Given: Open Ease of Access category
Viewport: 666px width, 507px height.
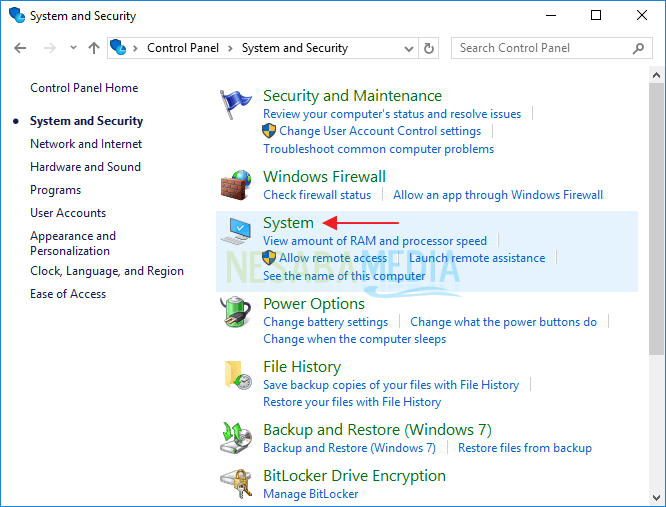Looking at the screenshot, I should (68, 294).
